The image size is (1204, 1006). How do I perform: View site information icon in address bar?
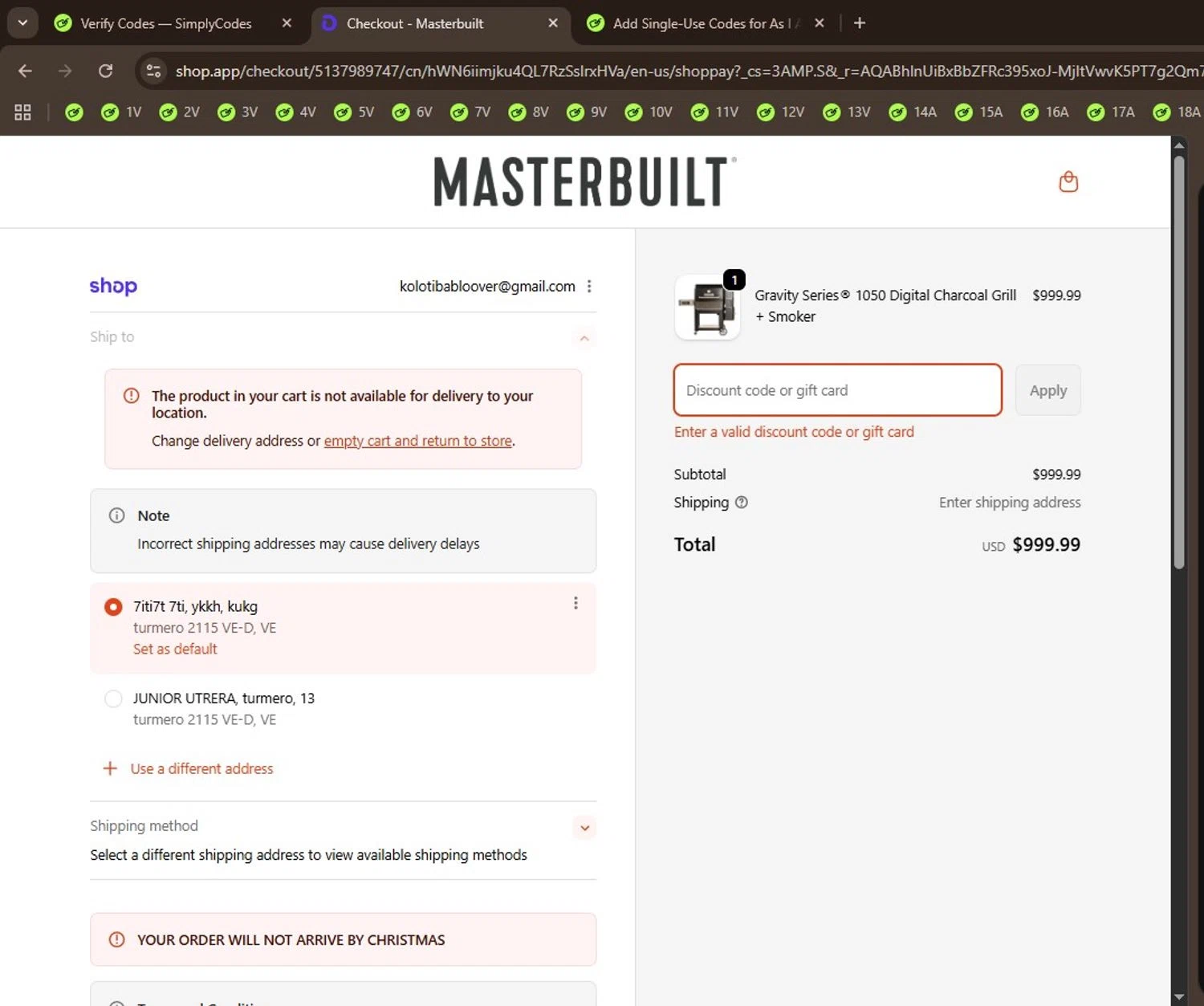[153, 71]
